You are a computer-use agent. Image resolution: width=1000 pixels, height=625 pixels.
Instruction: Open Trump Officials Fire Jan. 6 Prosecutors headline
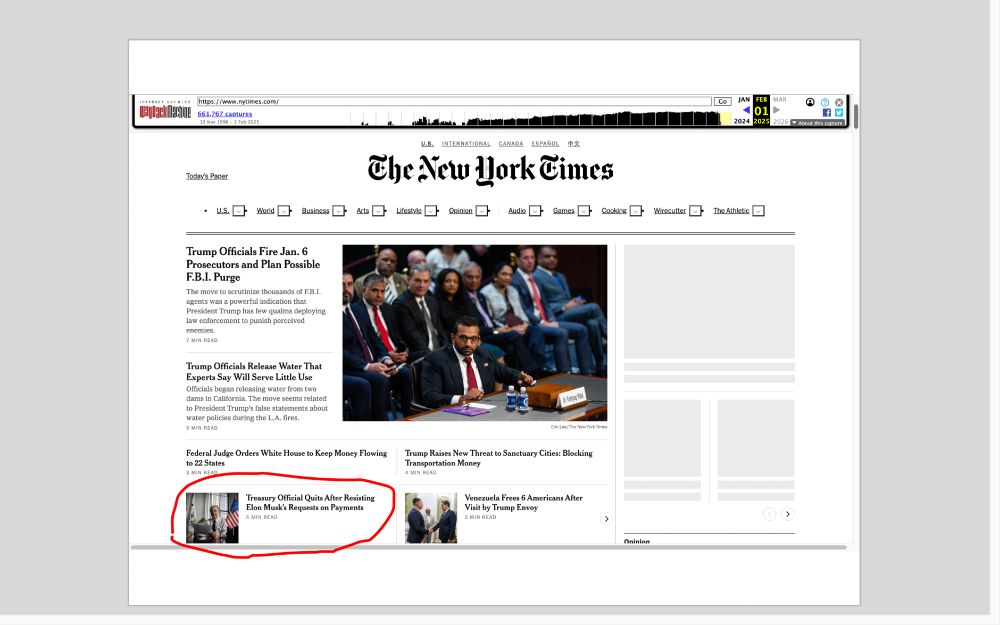coord(253,264)
